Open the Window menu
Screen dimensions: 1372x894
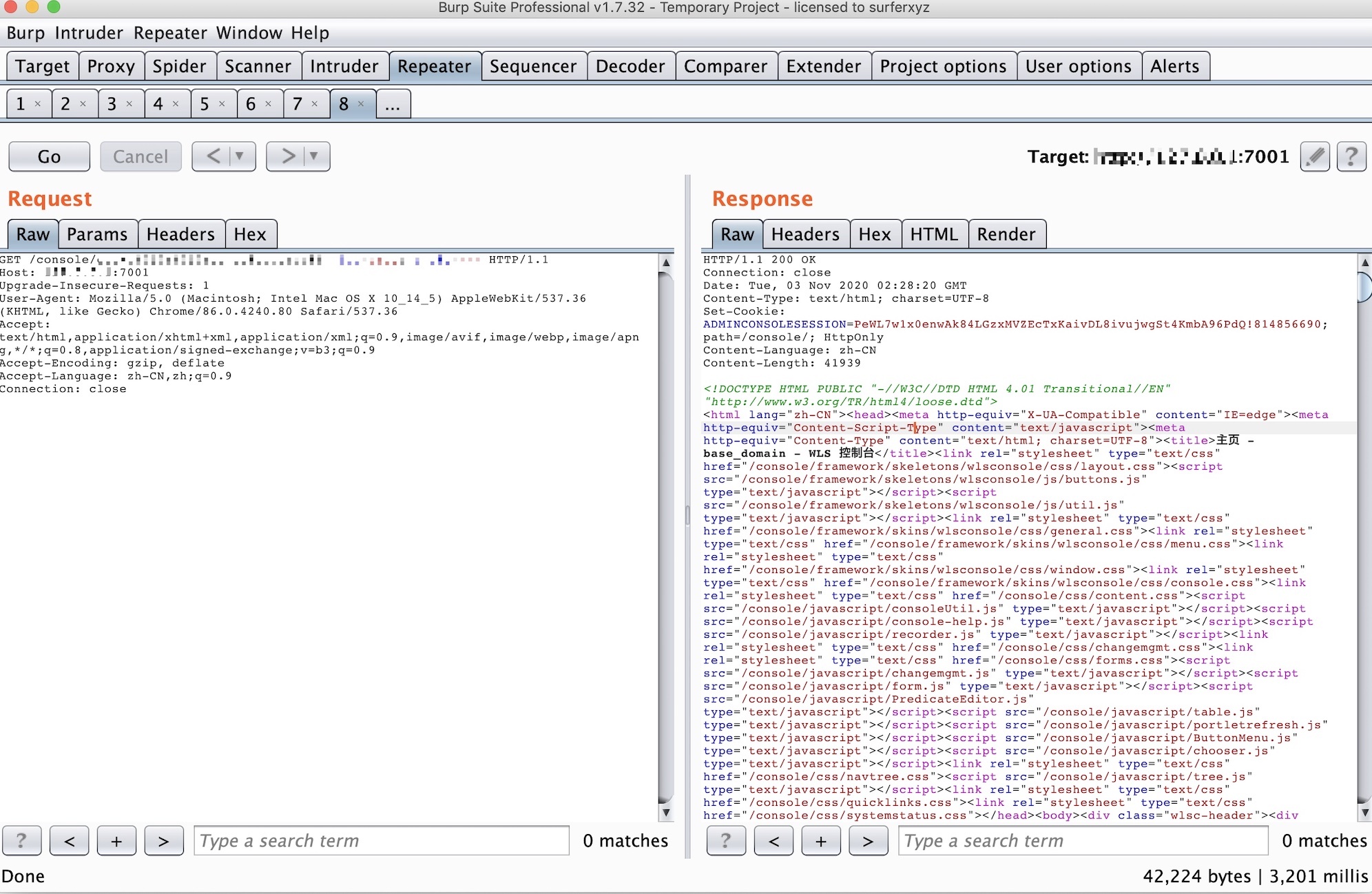click(x=249, y=33)
